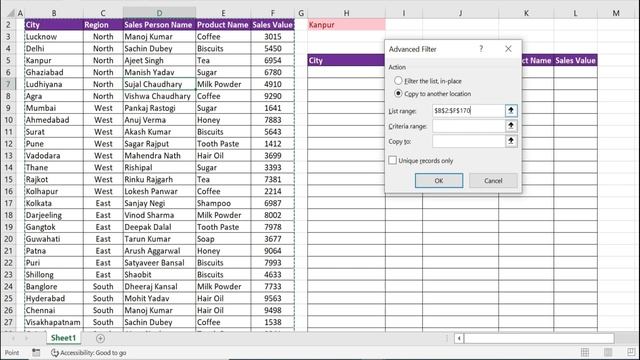Click into the List range field
Viewport: 640px width, 360px height.
pos(468,111)
